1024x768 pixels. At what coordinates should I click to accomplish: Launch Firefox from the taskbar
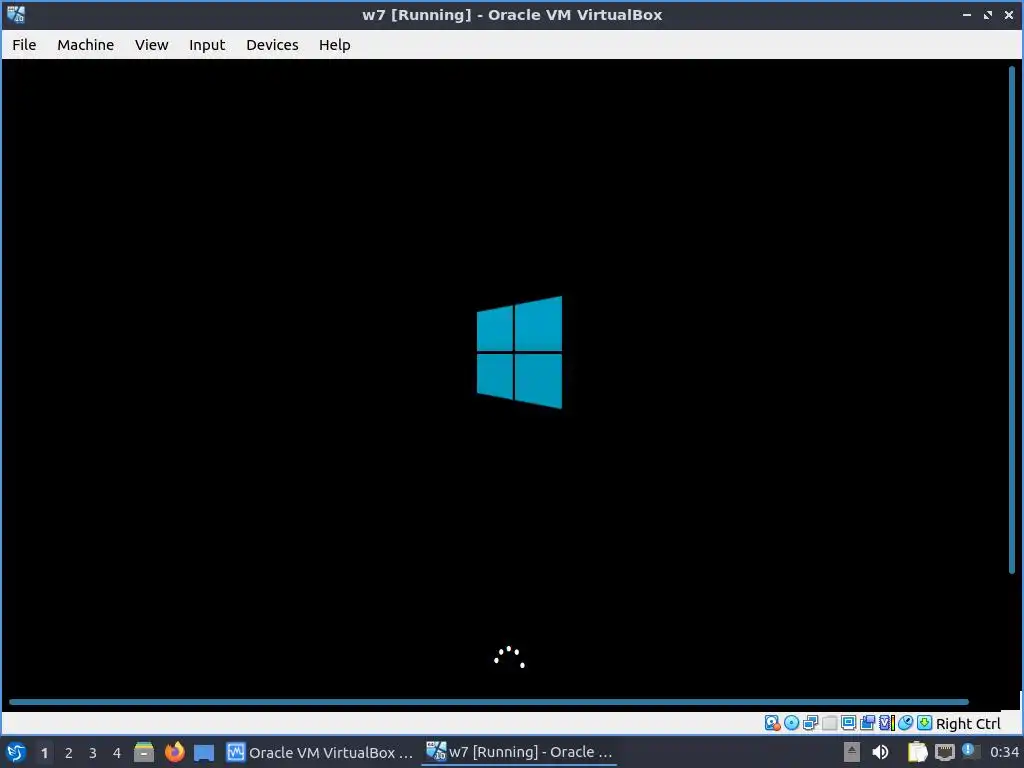pos(174,752)
